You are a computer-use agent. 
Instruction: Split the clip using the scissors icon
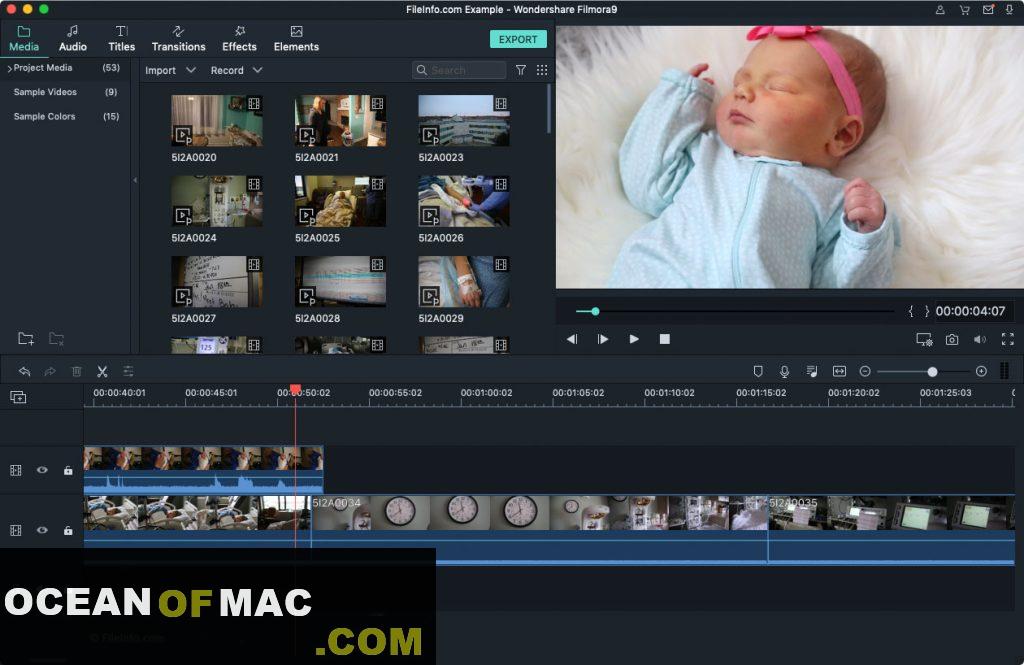(101, 370)
